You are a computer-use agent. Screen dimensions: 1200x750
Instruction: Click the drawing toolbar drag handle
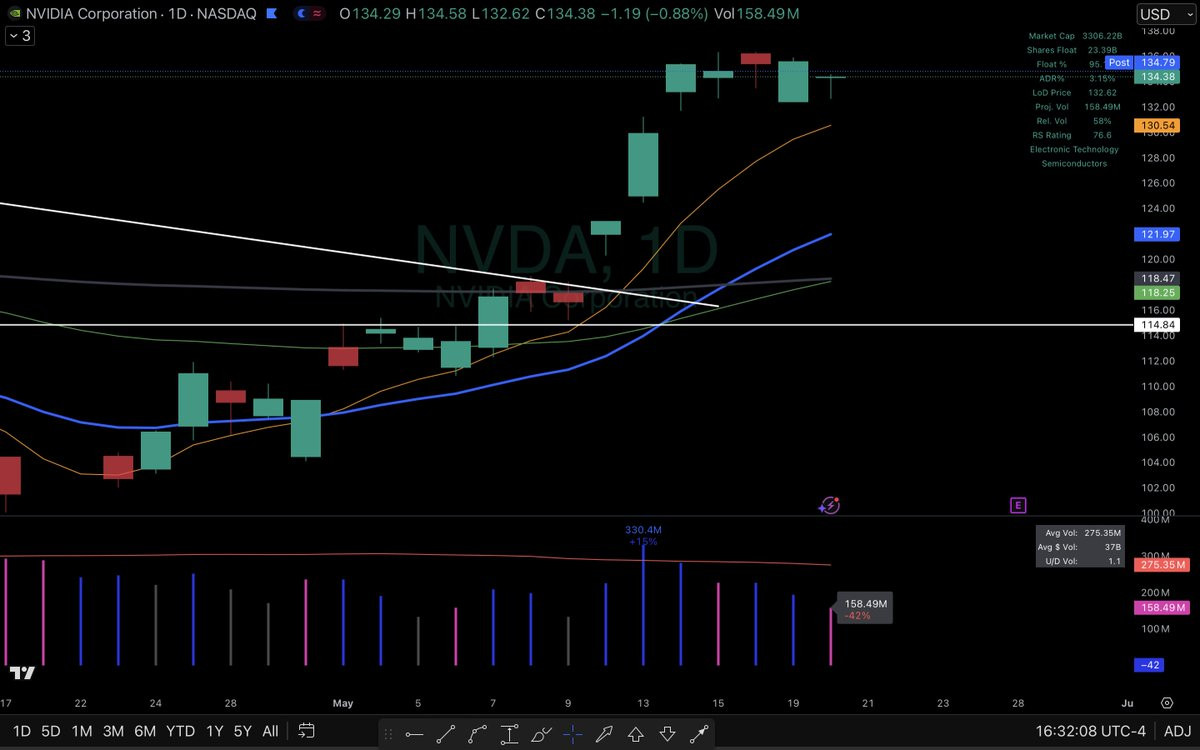pos(387,734)
